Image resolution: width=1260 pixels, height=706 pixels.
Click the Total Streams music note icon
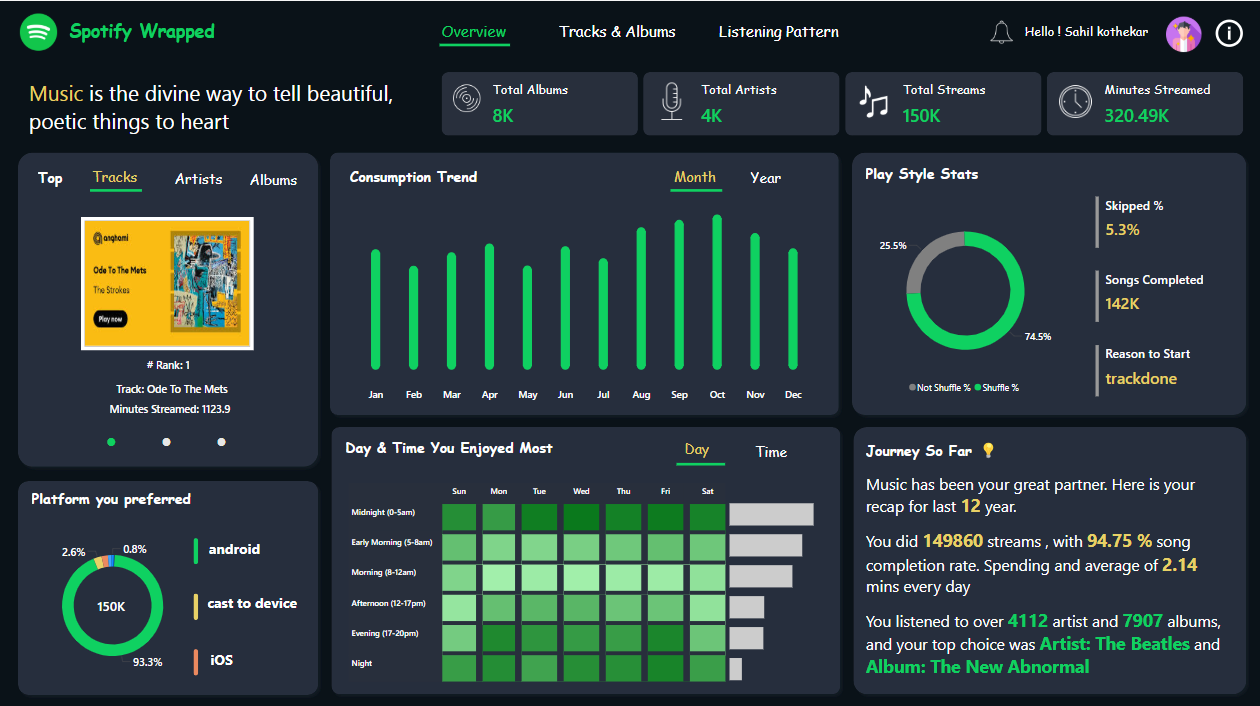(874, 101)
